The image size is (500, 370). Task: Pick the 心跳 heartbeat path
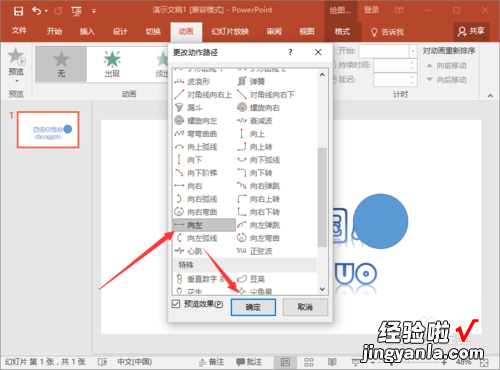click(x=188, y=251)
